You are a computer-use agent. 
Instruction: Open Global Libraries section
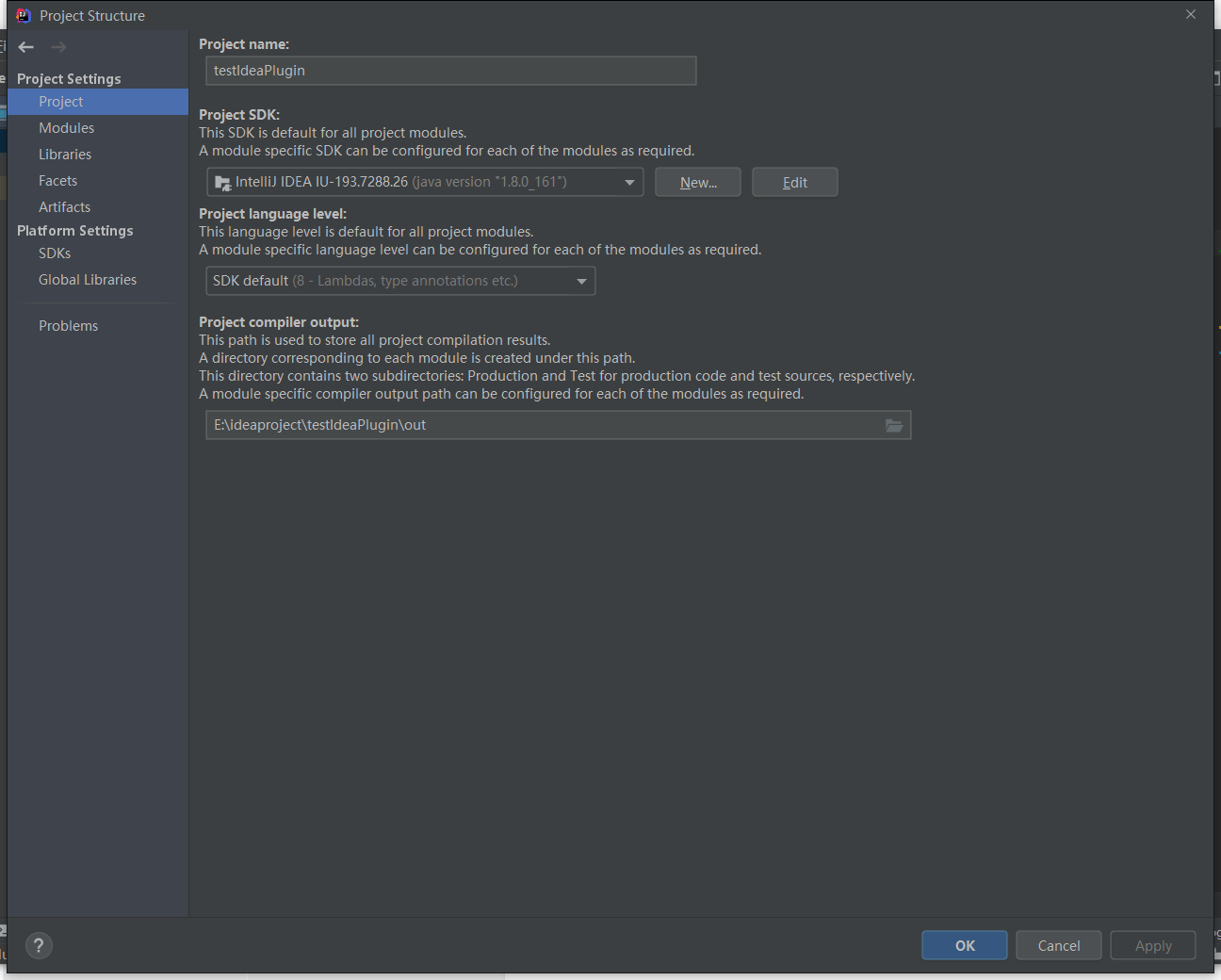(x=98, y=280)
